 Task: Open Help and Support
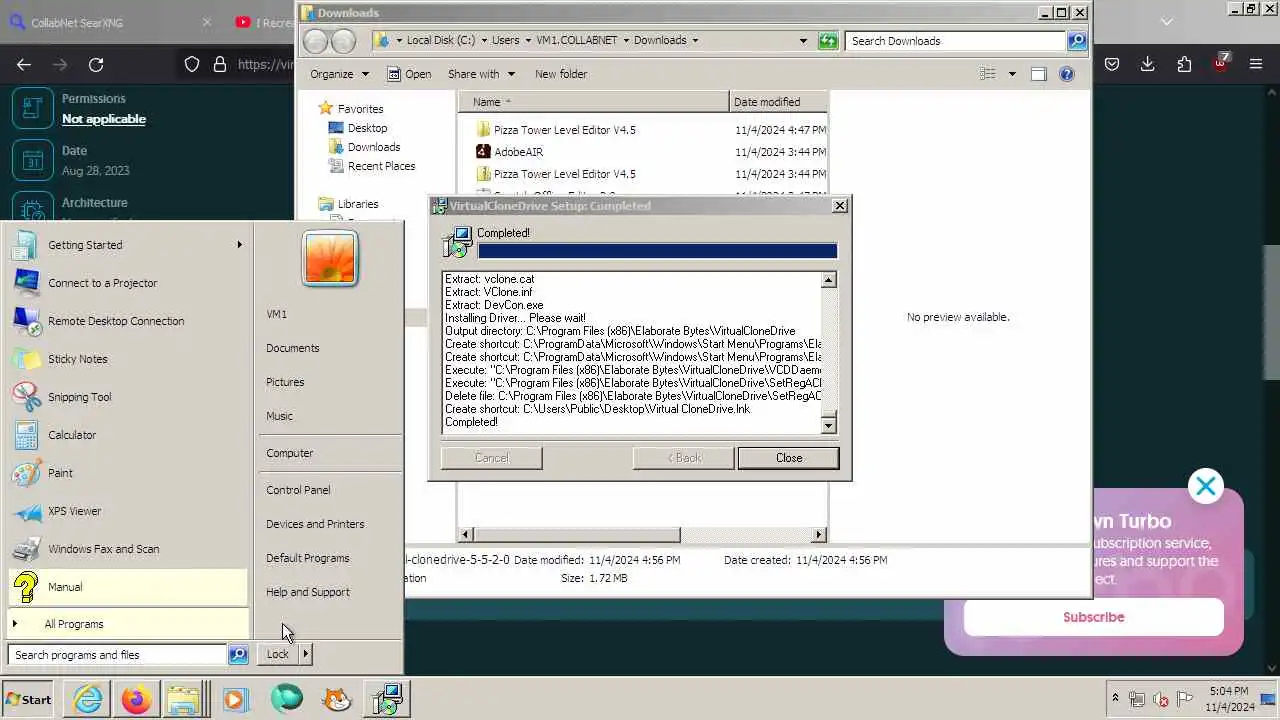pos(308,592)
